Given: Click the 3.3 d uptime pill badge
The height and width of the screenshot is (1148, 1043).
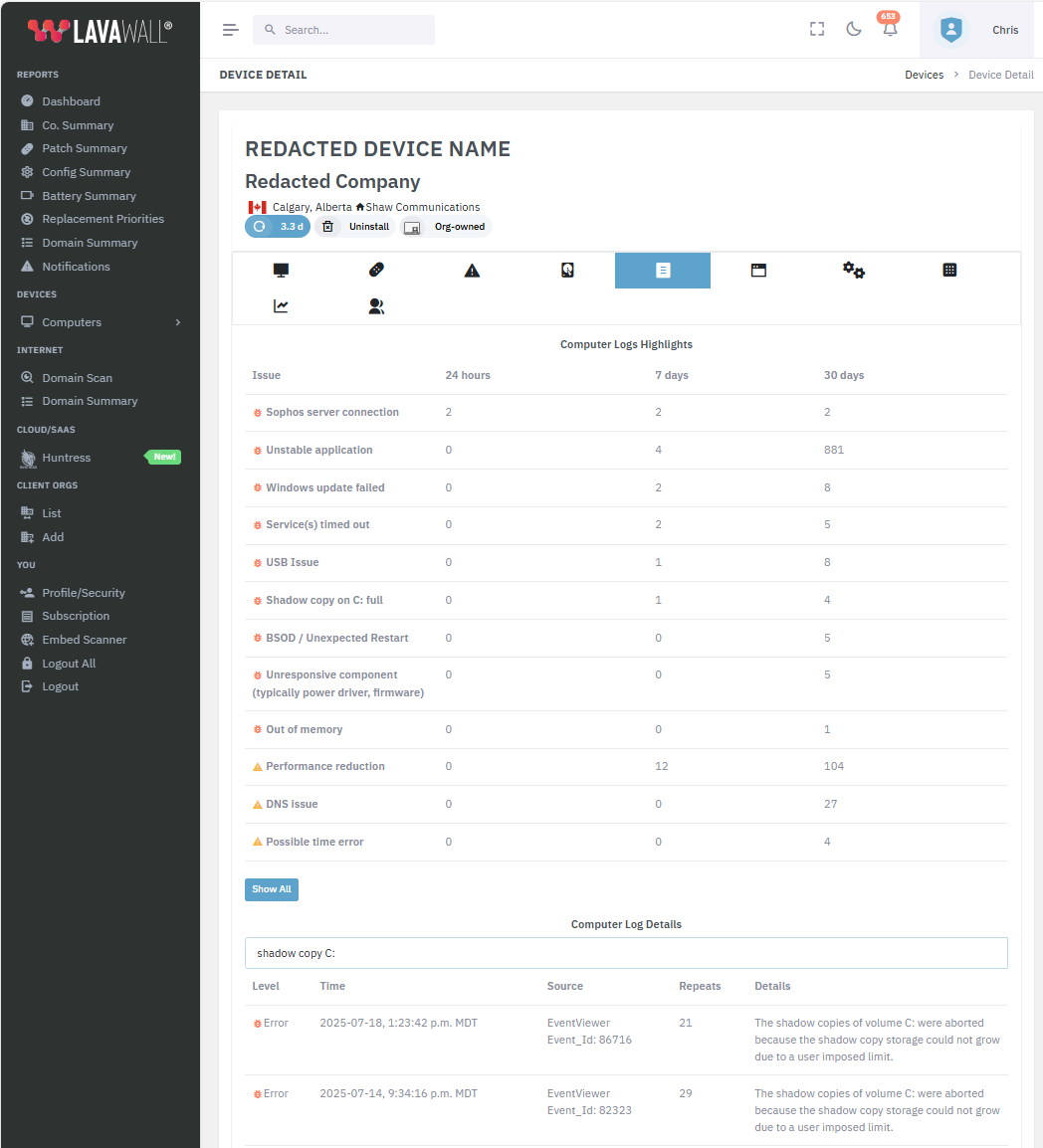Looking at the screenshot, I should (x=278, y=226).
